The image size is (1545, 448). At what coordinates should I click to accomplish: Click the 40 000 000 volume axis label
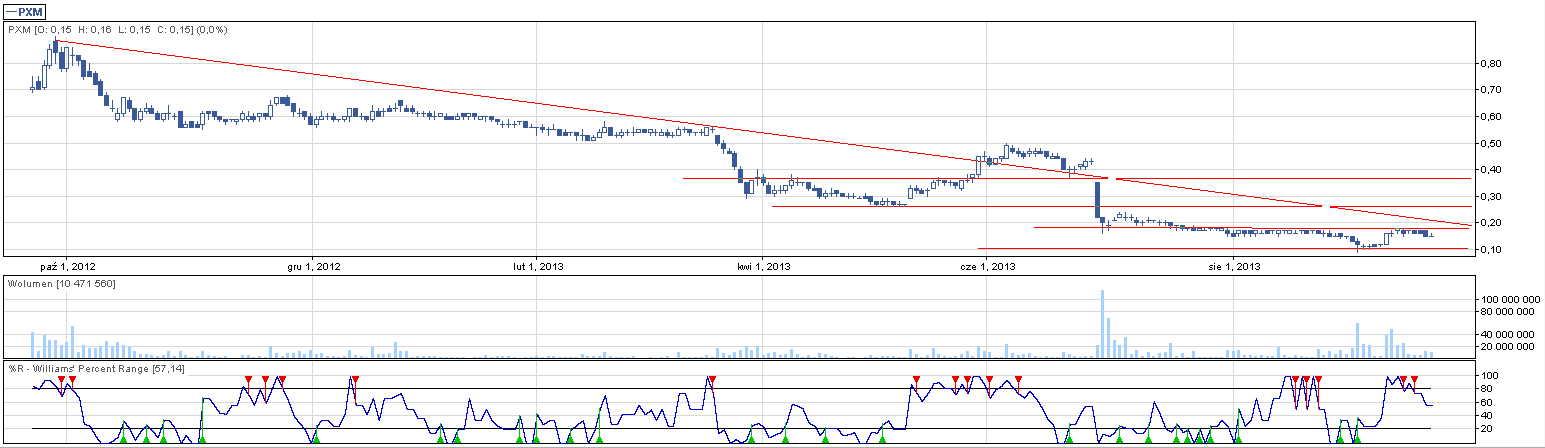(x=1507, y=334)
